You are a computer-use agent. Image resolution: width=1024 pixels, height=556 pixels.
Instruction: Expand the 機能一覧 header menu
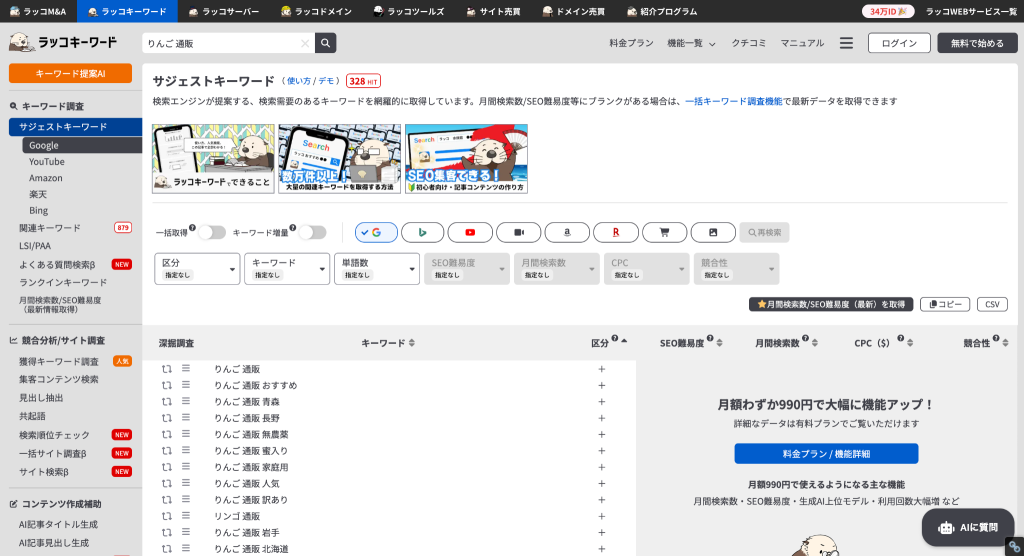[x=691, y=43]
